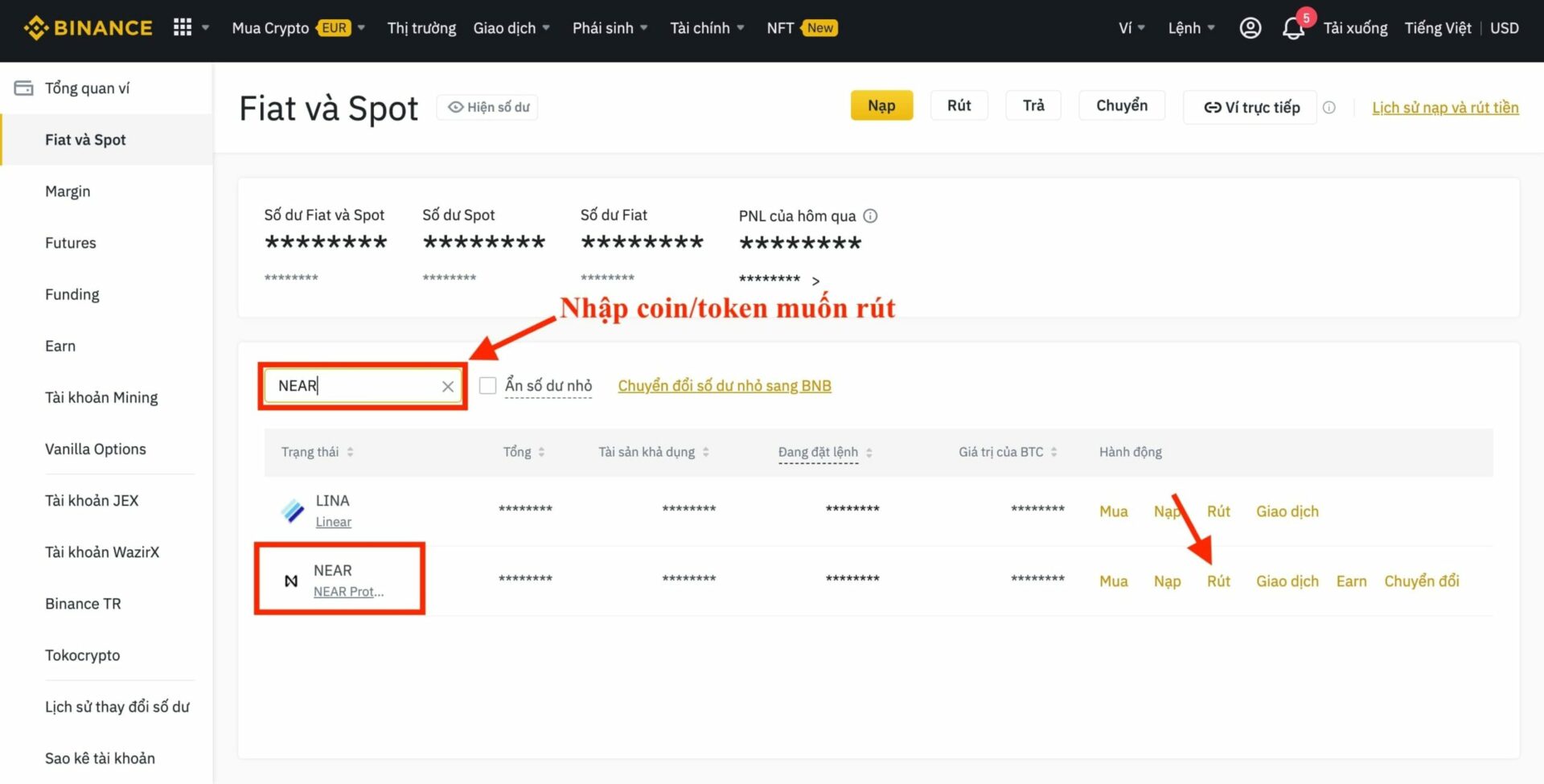Open yesterday's PNL details arrow
Screen dimensions: 1544x784
815,281
